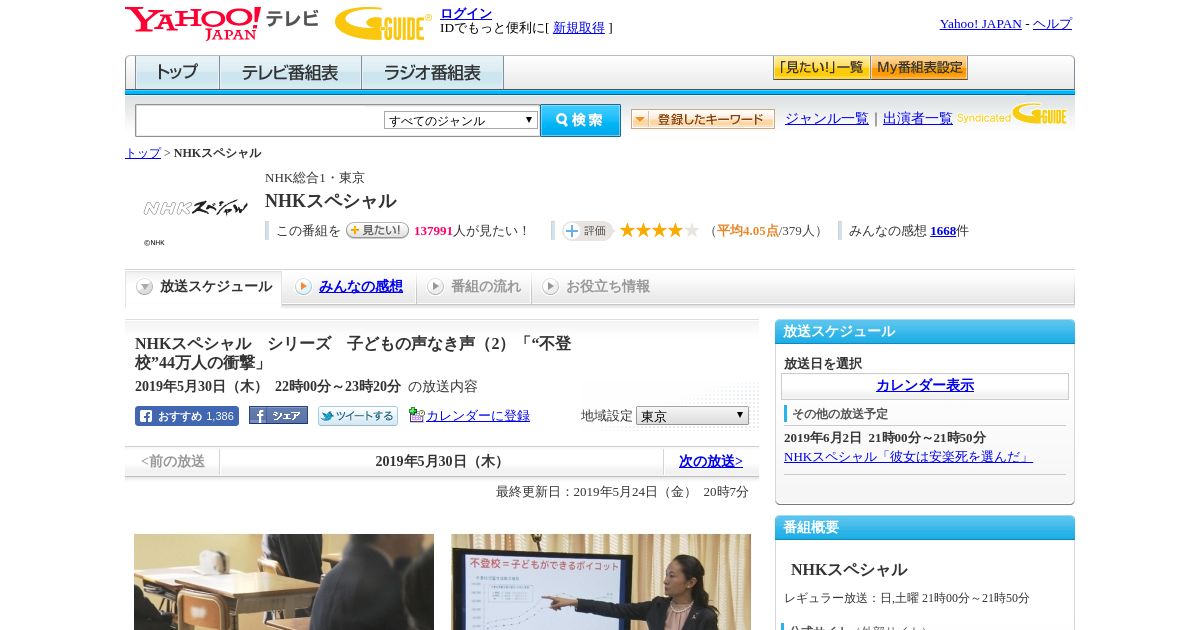Screen dimensions: 1200x630
Task: Click the 2019年6月2日 21時00分～21時50分 schedule text
Action: click(x=885, y=438)
